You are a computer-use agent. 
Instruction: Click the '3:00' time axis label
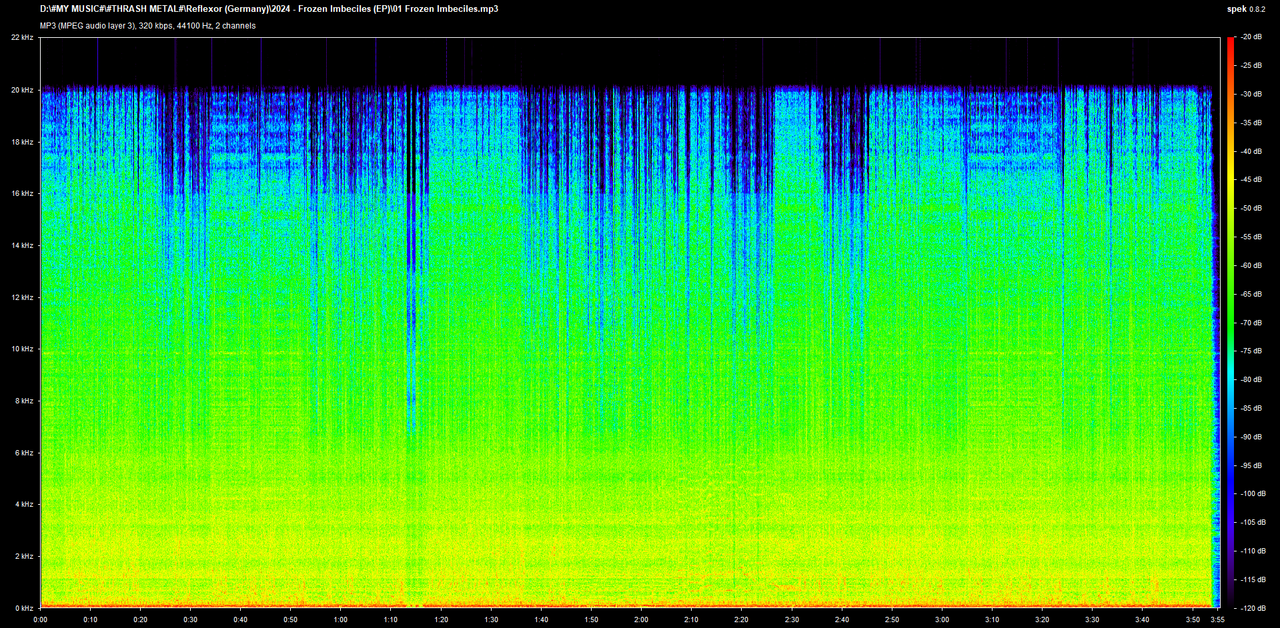(941, 619)
